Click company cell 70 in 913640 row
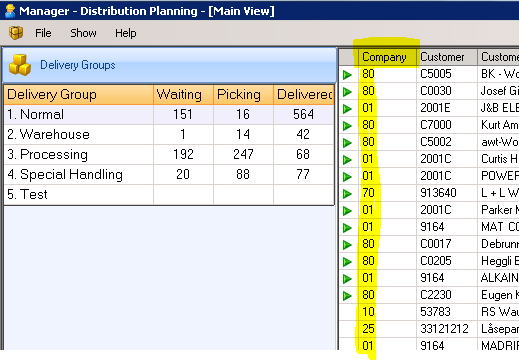This screenshot has height=360, width=519. pyautogui.click(x=387, y=193)
